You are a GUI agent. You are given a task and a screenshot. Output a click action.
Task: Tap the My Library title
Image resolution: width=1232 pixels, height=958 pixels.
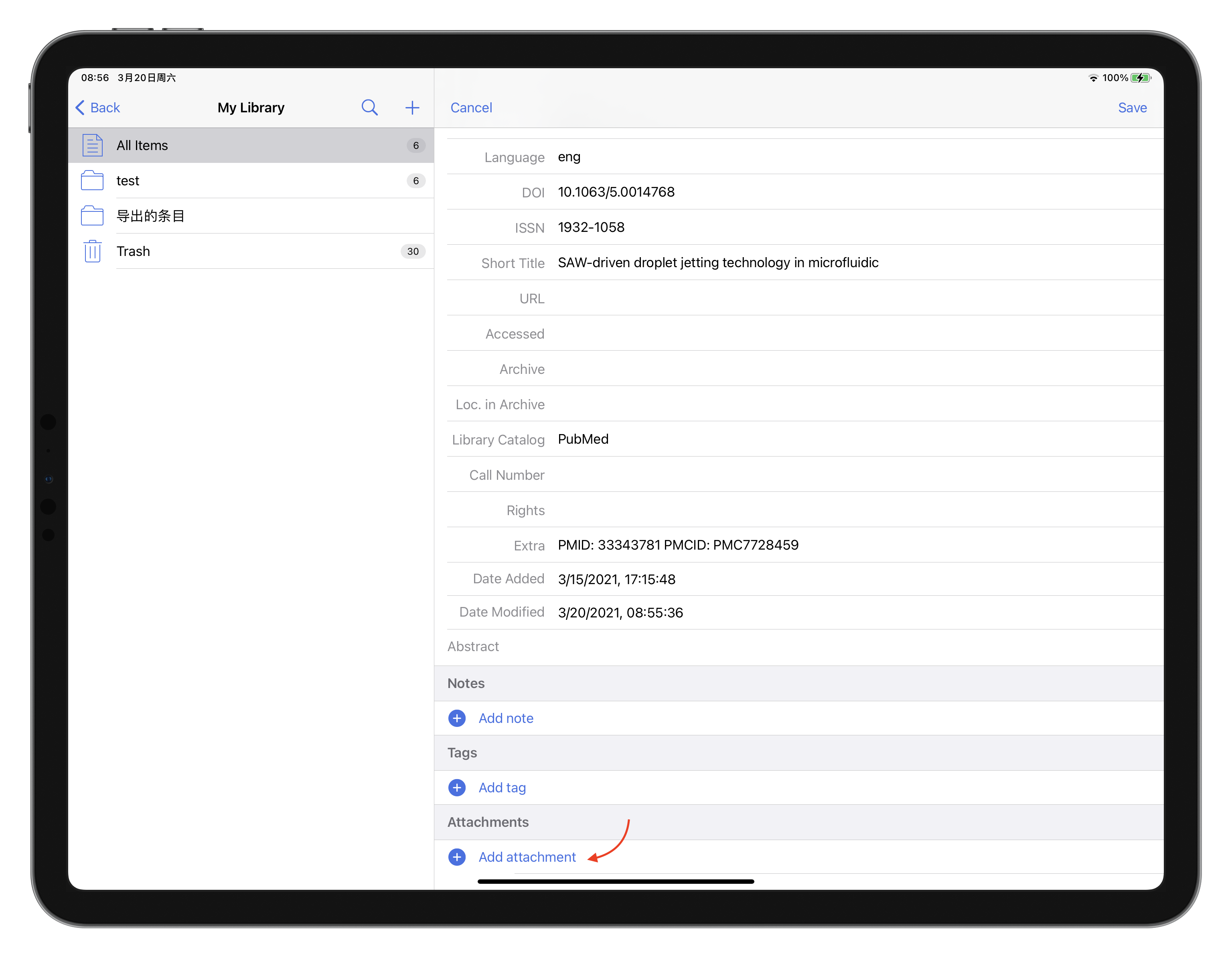pos(251,108)
